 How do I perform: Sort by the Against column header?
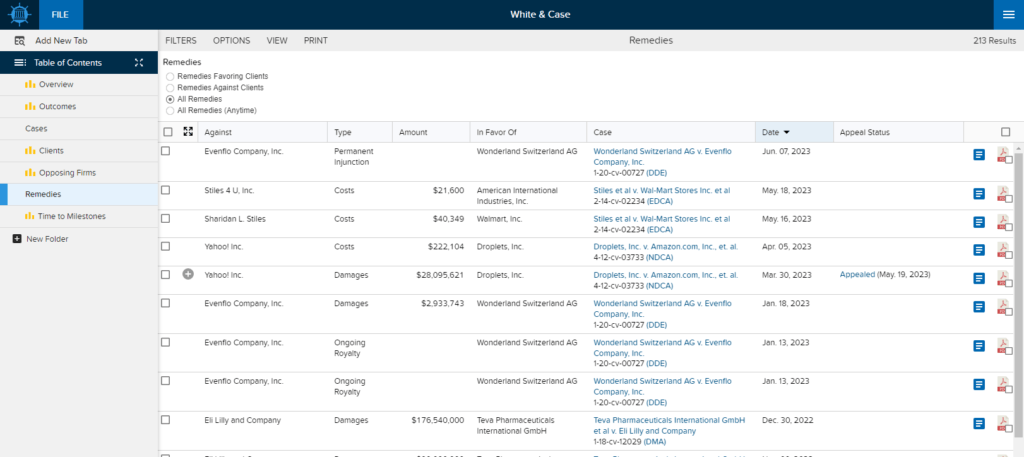point(218,132)
